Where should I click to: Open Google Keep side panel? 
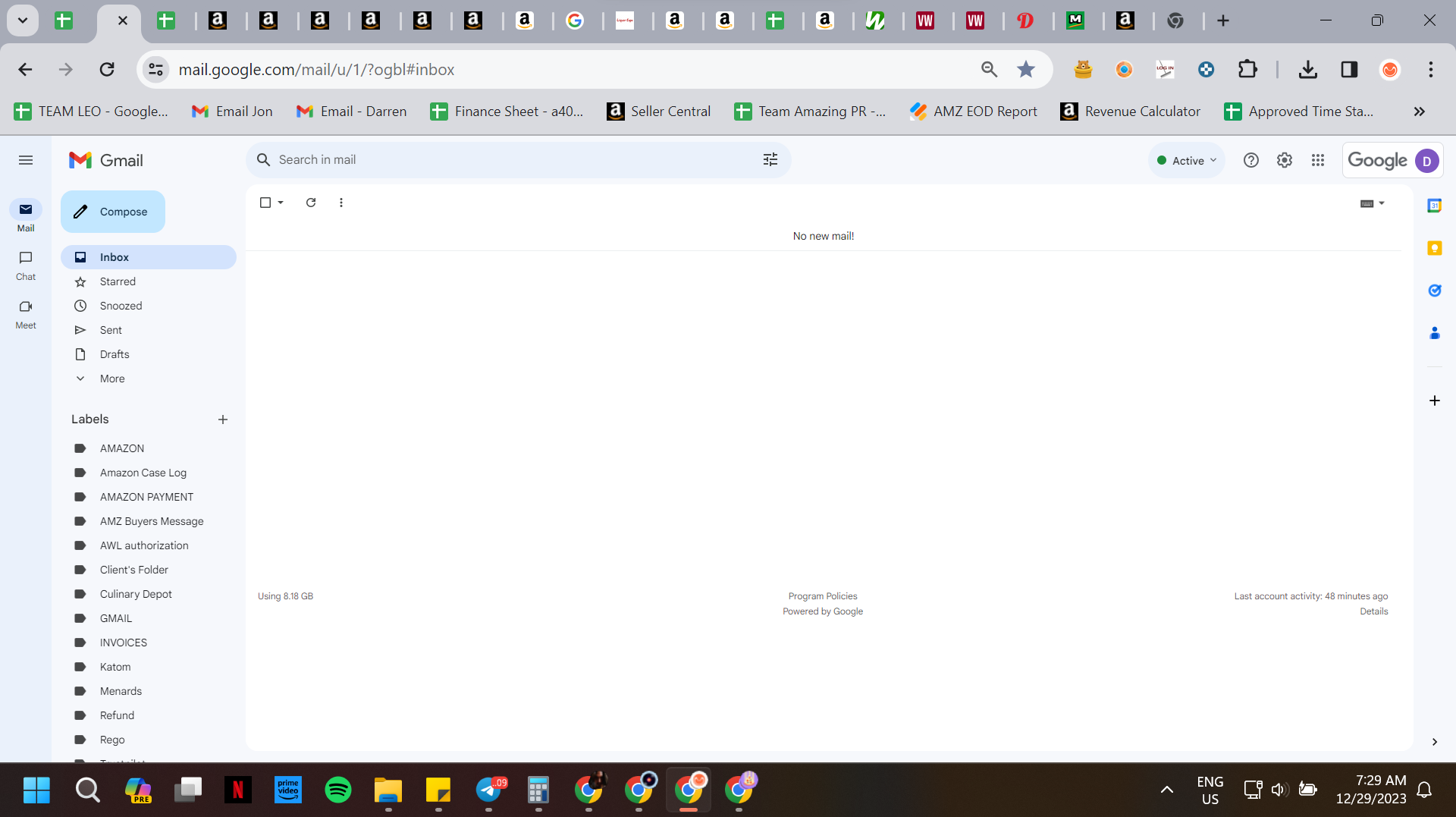(1435, 248)
